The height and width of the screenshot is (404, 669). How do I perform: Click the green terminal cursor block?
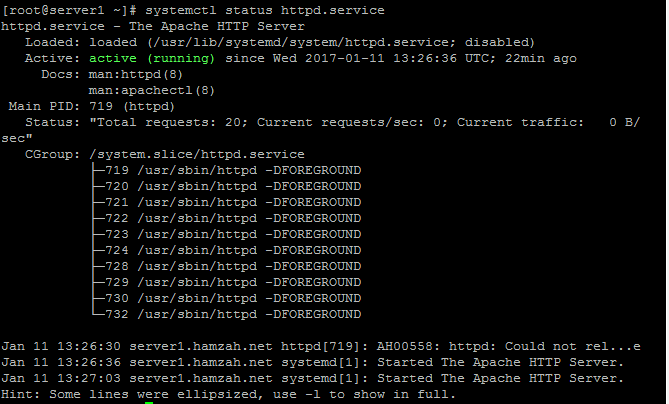pyautogui.click(x=149, y=402)
